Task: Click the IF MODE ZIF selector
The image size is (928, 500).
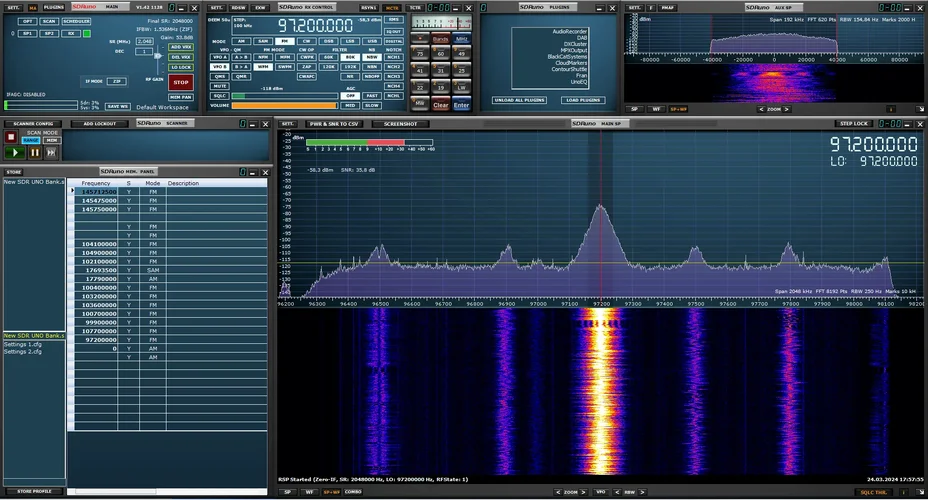Action: (x=117, y=81)
